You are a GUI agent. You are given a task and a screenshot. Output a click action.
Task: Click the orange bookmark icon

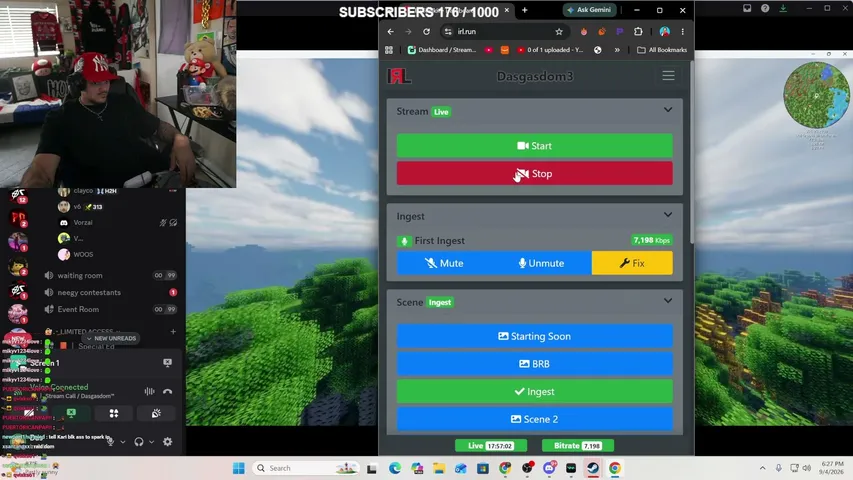point(504,50)
